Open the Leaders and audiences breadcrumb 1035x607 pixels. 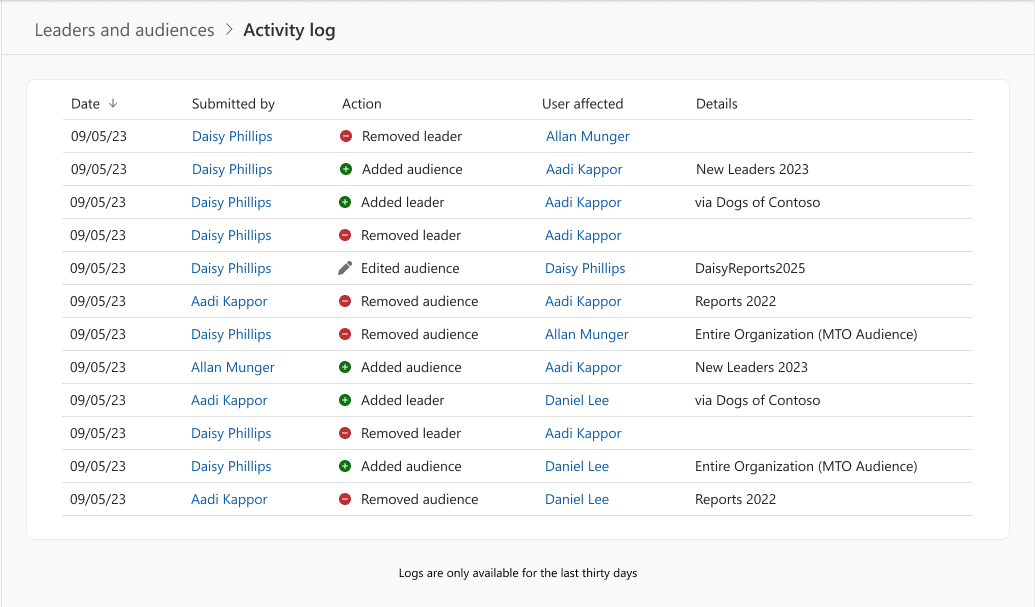[124, 30]
